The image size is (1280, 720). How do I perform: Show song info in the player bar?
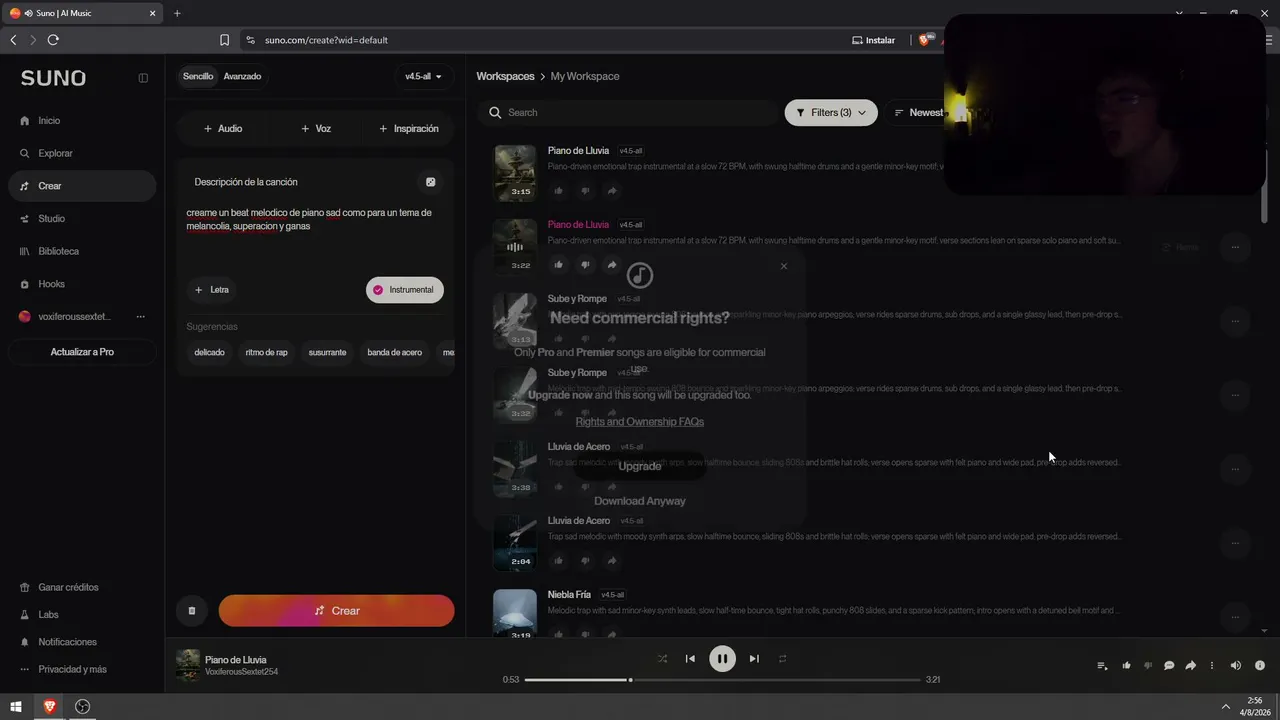click(x=1260, y=666)
